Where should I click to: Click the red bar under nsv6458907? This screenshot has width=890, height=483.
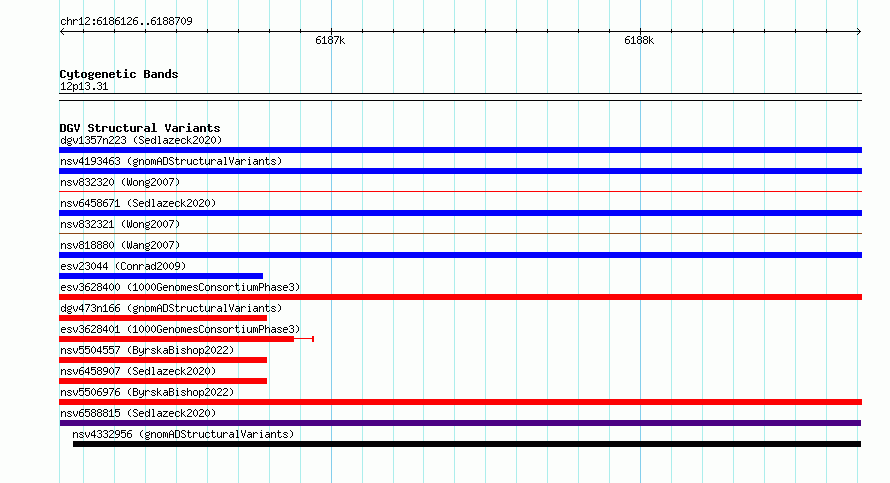coord(163,381)
